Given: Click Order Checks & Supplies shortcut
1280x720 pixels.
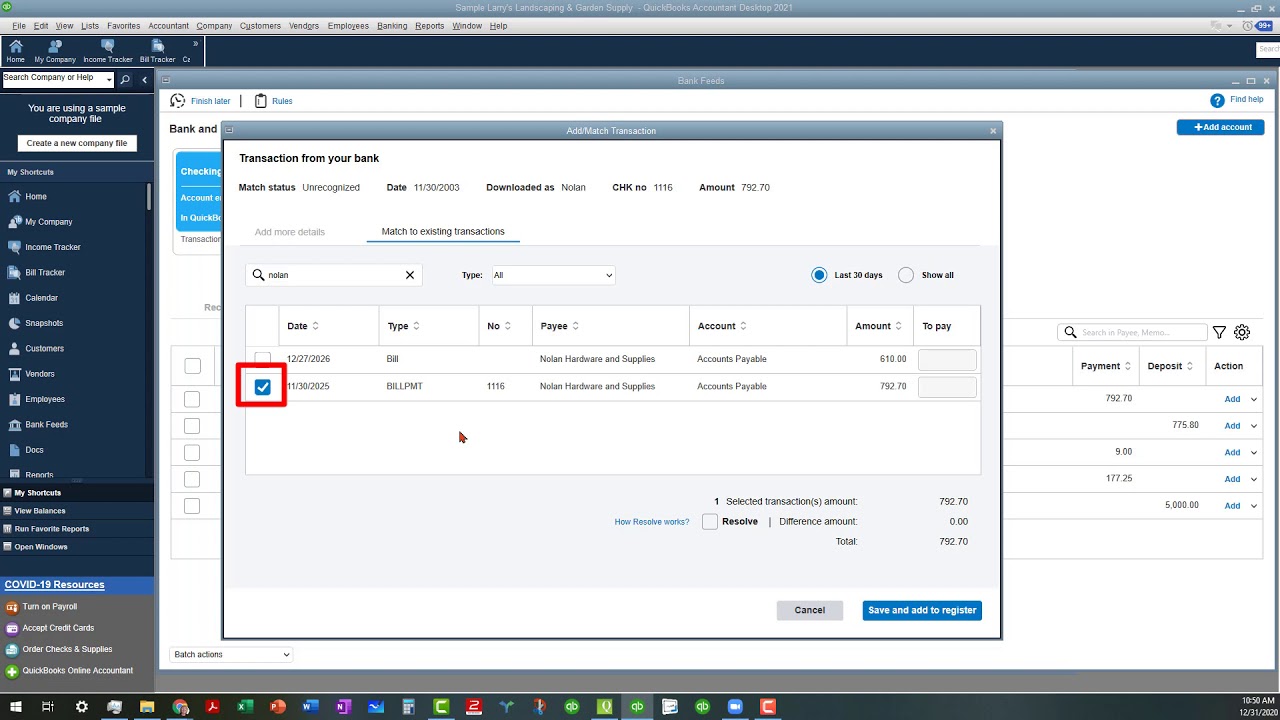Looking at the screenshot, I should pyautogui.click(x=67, y=649).
